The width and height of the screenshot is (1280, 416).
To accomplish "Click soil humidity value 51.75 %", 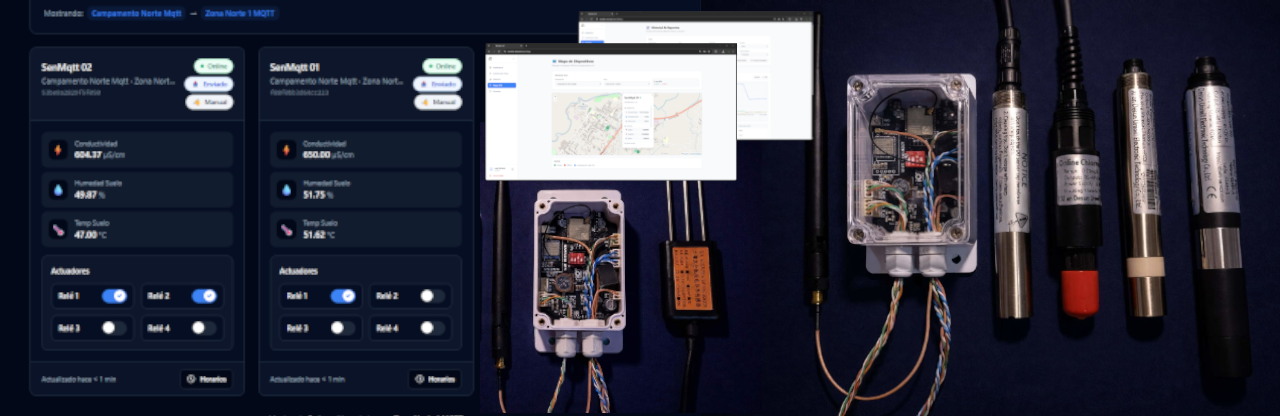I will pos(319,195).
